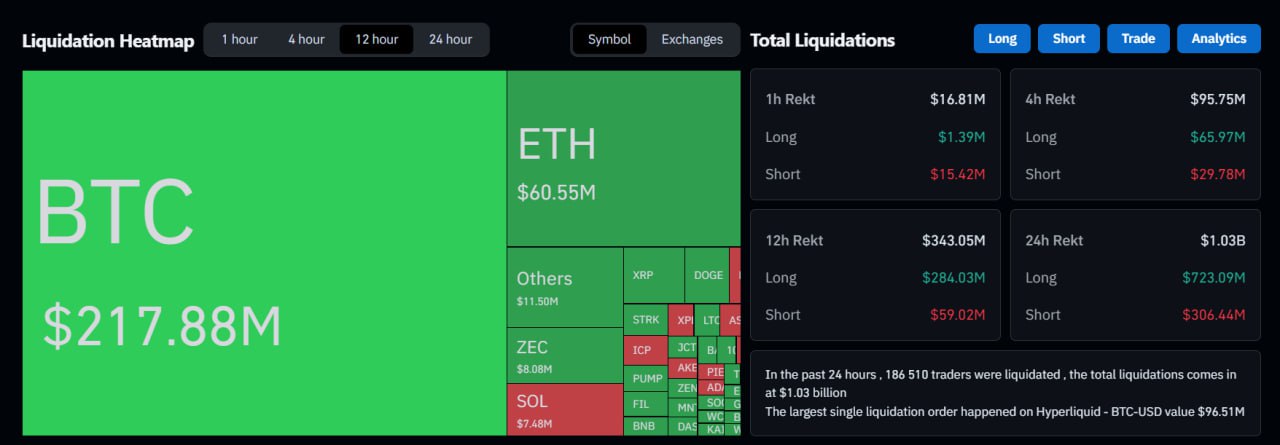Click the XRP heatmap tile
The image size is (1280, 445).
point(653,275)
